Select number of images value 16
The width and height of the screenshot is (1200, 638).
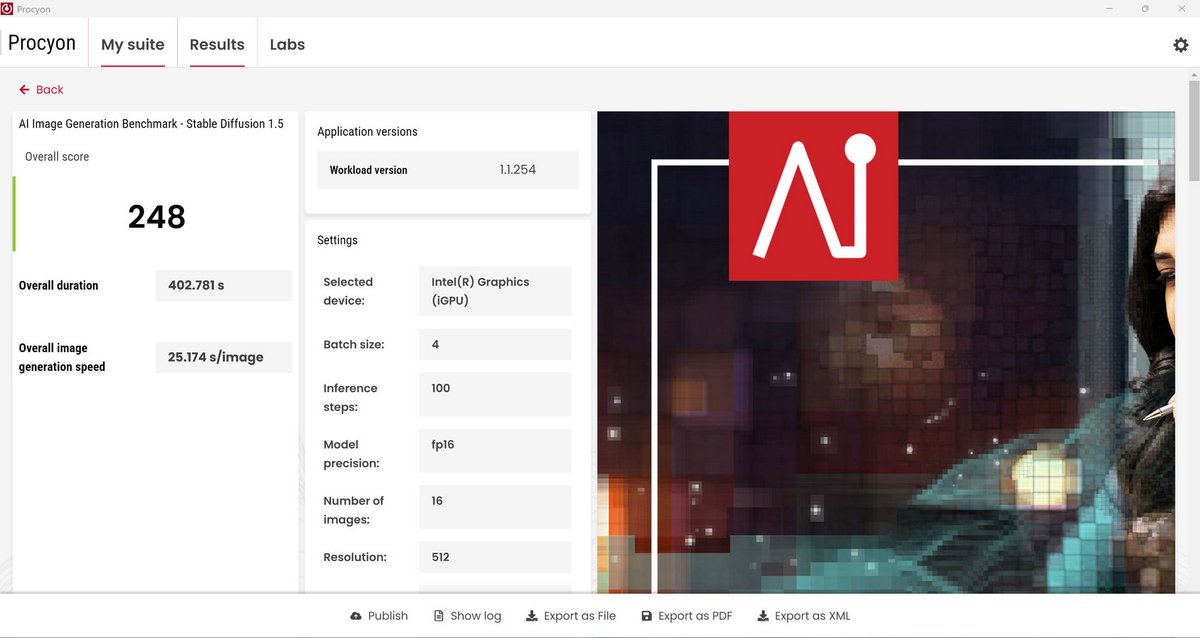[x=495, y=507]
